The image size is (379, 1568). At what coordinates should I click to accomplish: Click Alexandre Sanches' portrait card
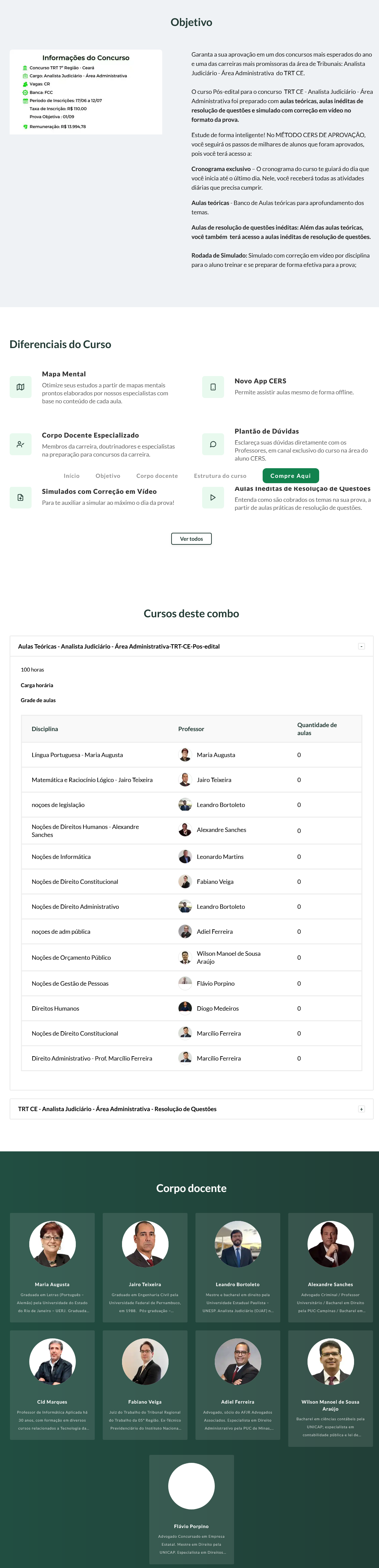[330, 1244]
